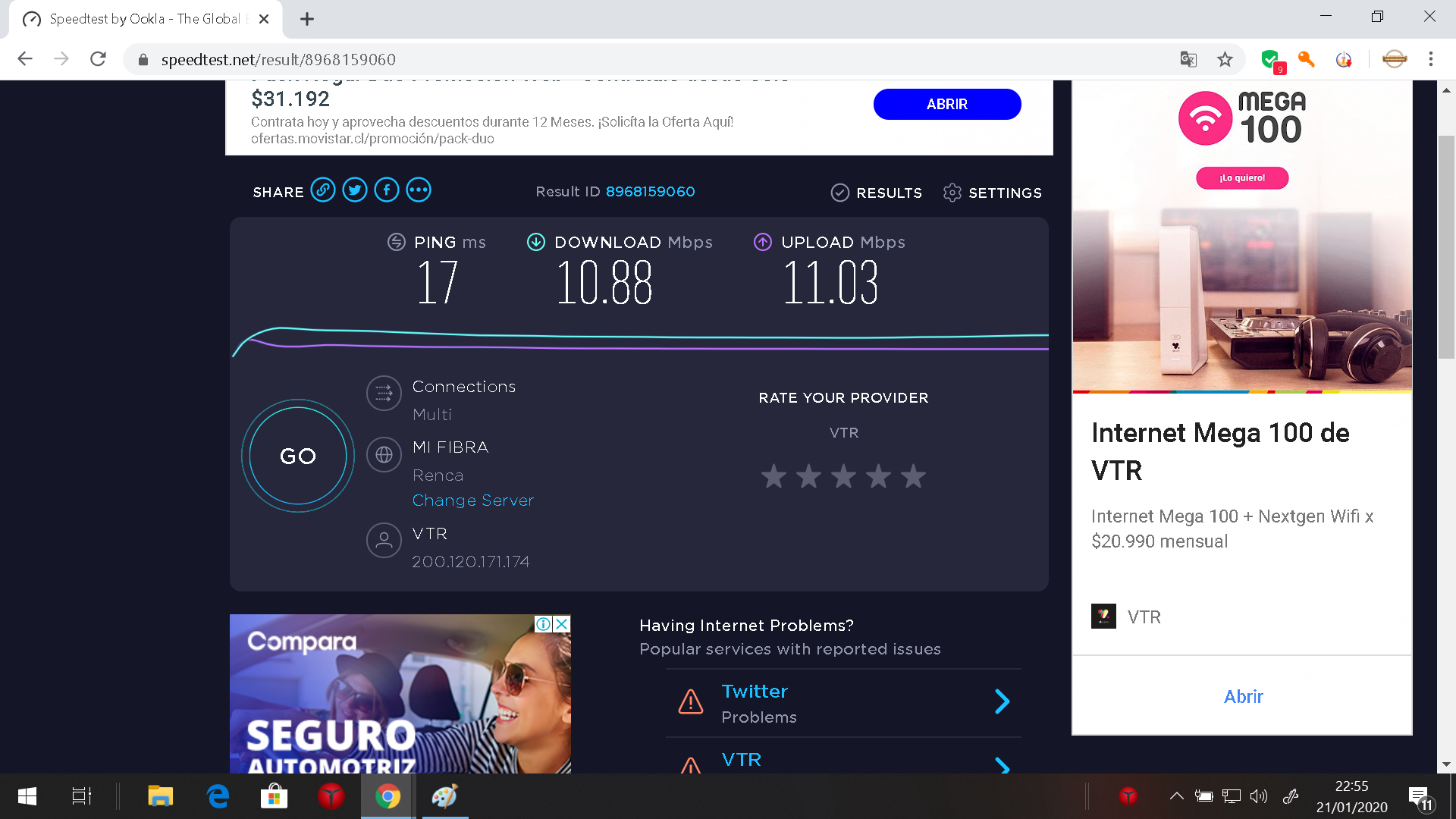Open Windows Start menu
The height and width of the screenshot is (819, 1456).
pos(27,796)
